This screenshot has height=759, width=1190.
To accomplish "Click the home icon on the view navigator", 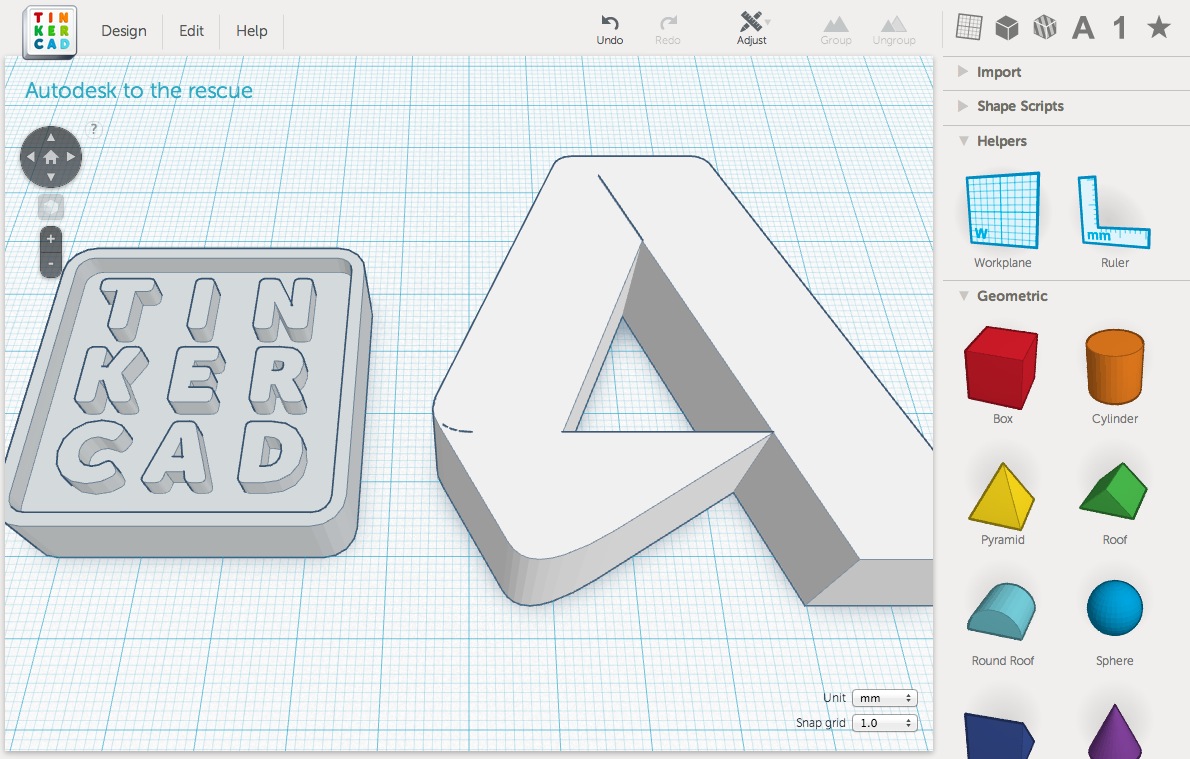I will click(x=50, y=156).
